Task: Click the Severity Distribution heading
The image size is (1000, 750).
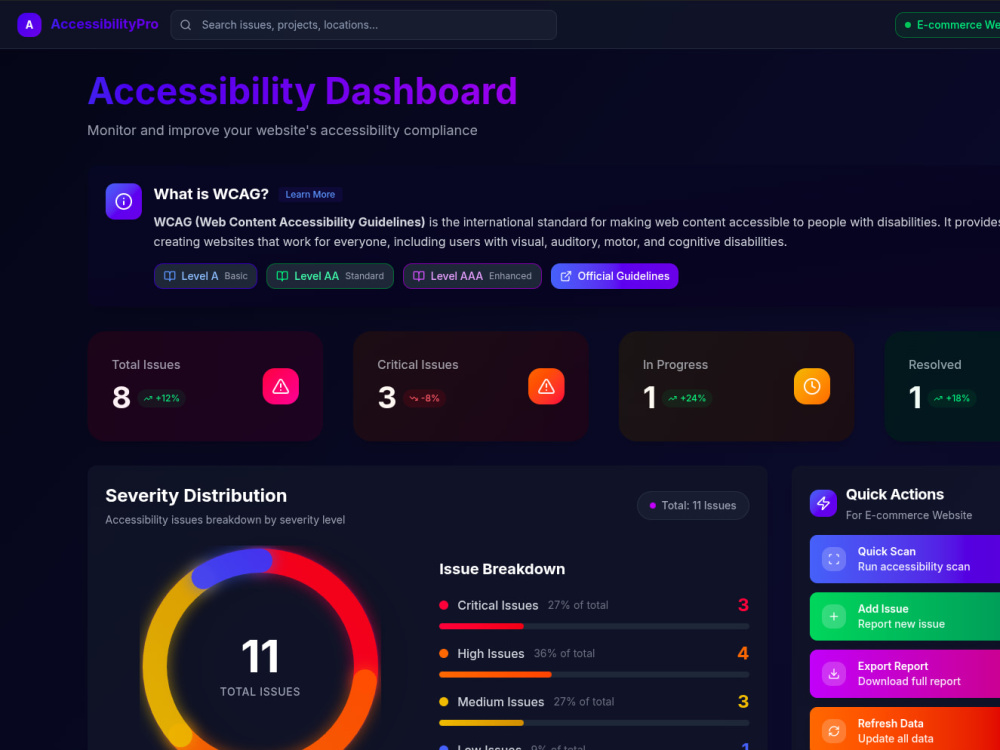Action: [196, 496]
